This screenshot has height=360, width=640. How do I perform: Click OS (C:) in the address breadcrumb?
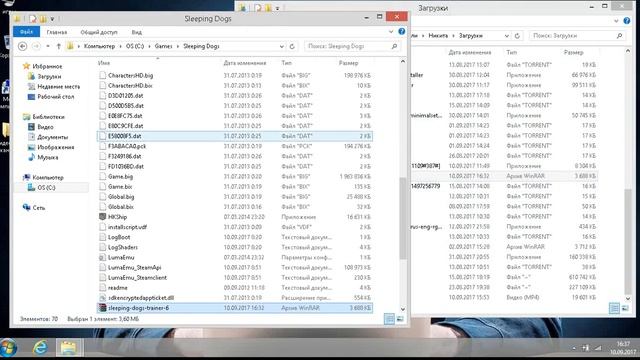pos(135,46)
